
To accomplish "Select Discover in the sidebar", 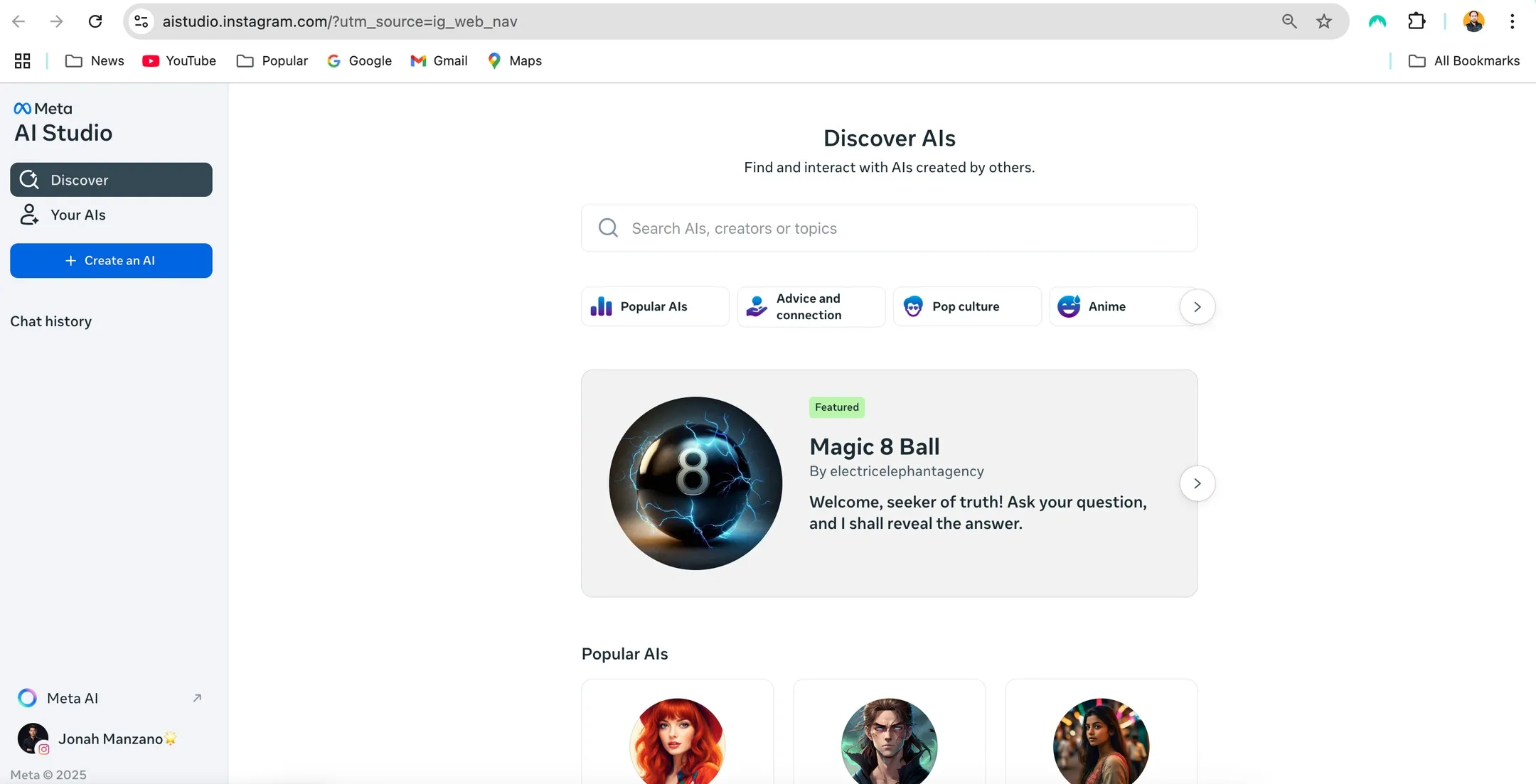I will 111,180.
